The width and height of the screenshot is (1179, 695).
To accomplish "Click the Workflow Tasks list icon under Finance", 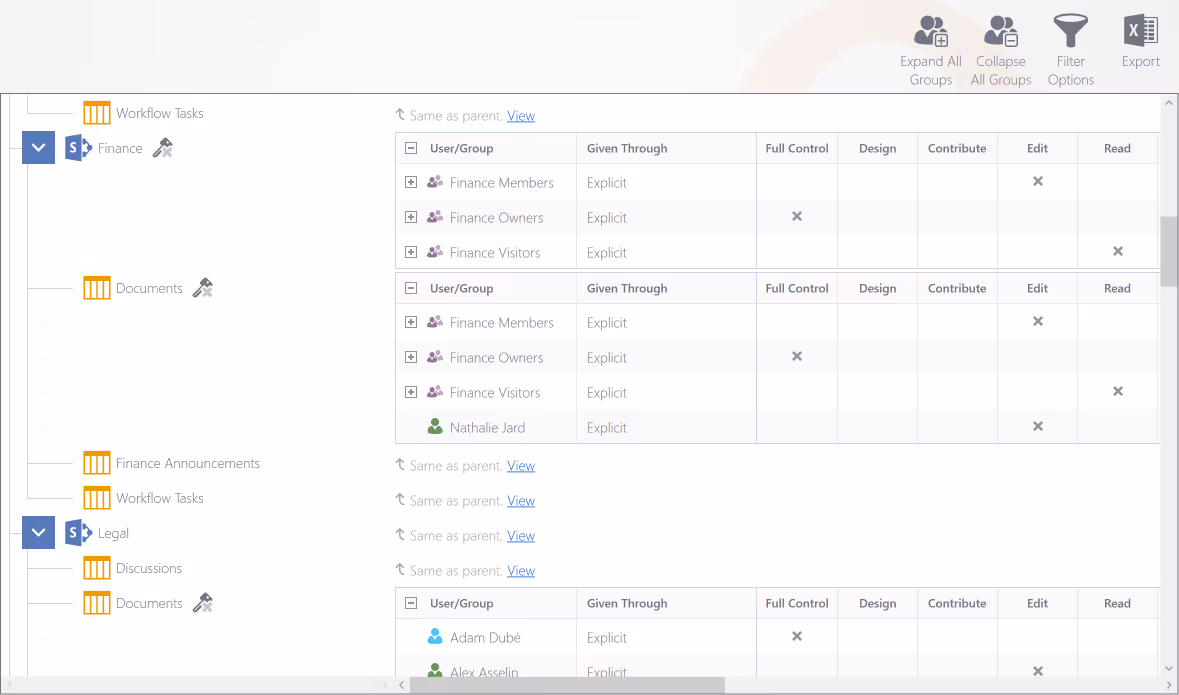I will [96, 498].
